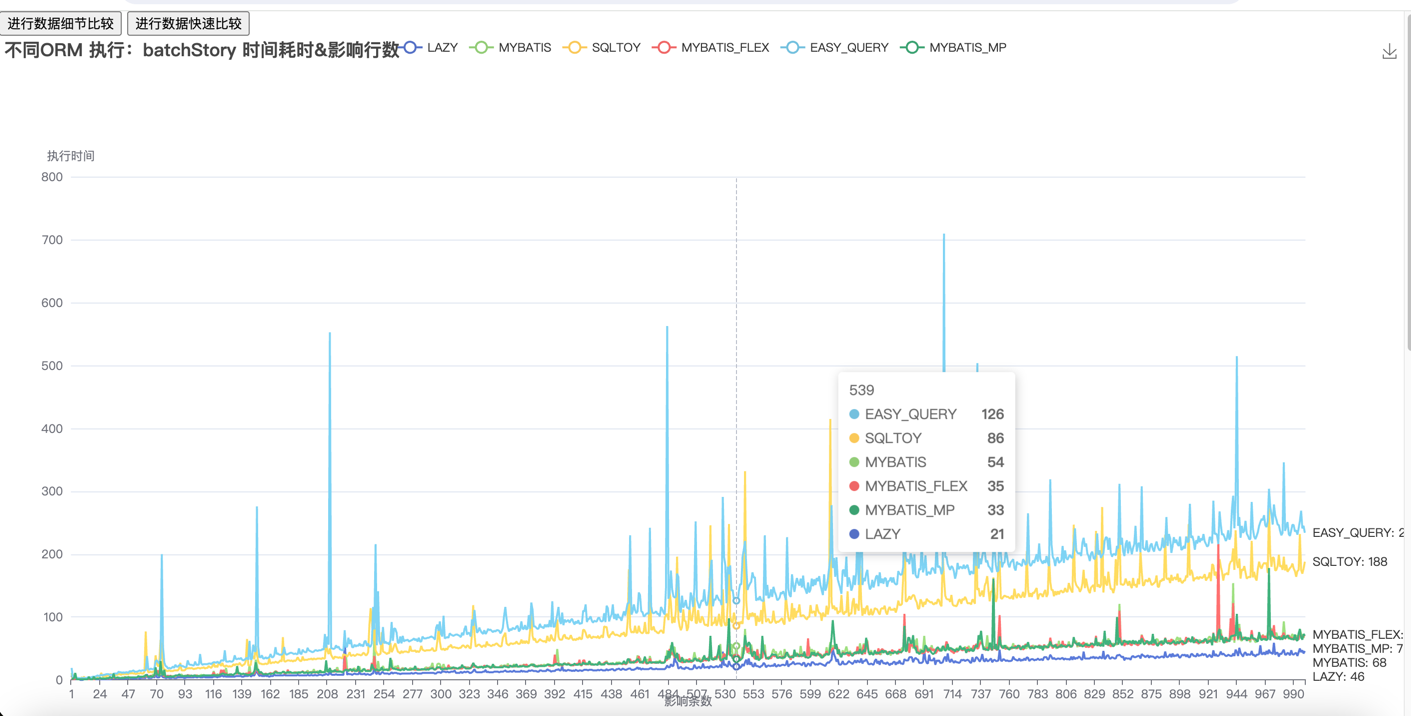Click x-axis tick 990
The width and height of the screenshot is (1411, 716).
tap(1293, 694)
